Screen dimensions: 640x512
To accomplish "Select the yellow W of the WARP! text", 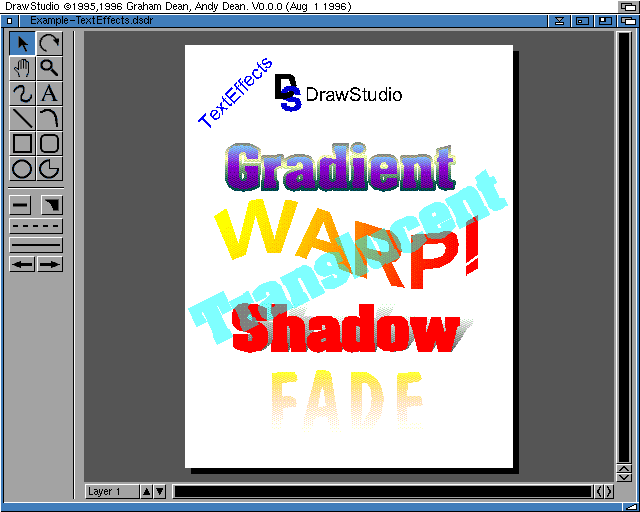I will coord(258,229).
